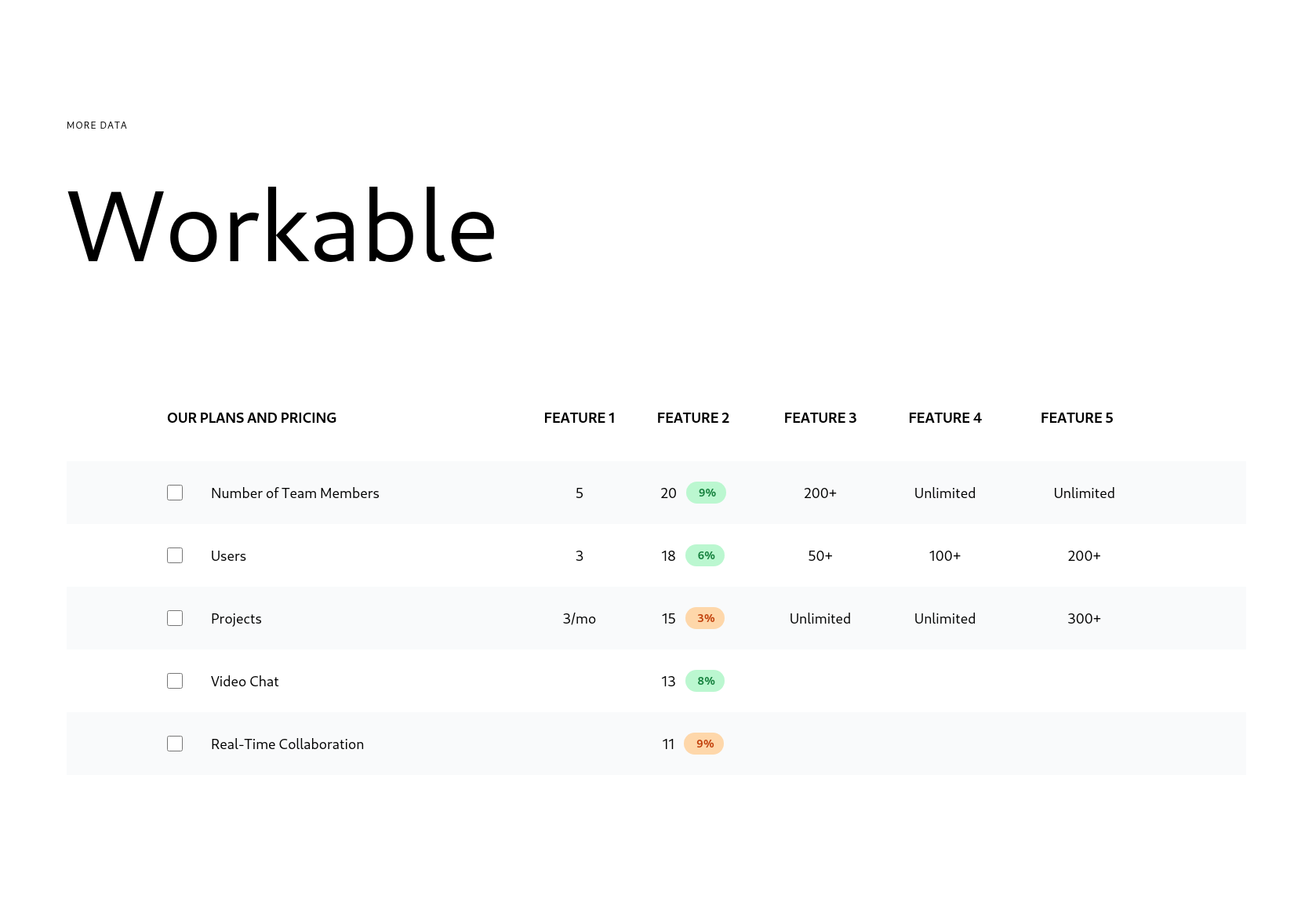
Task: Click the 'Video Chat' row label
Action: [x=245, y=682]
